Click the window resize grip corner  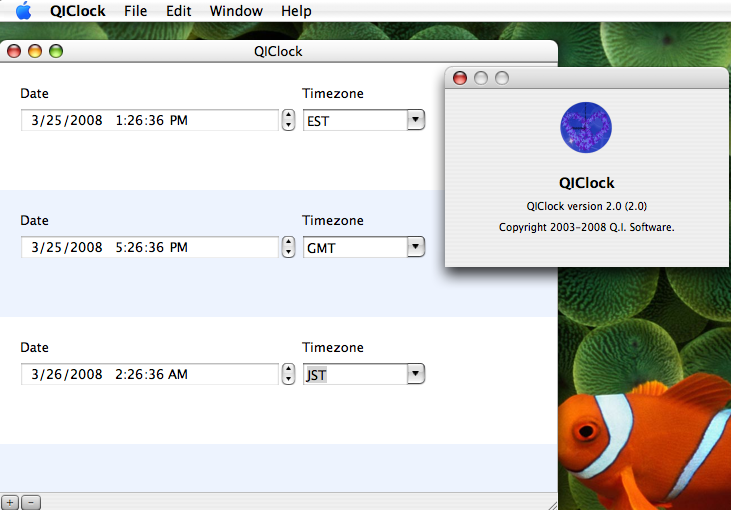(x=552, y=505)
